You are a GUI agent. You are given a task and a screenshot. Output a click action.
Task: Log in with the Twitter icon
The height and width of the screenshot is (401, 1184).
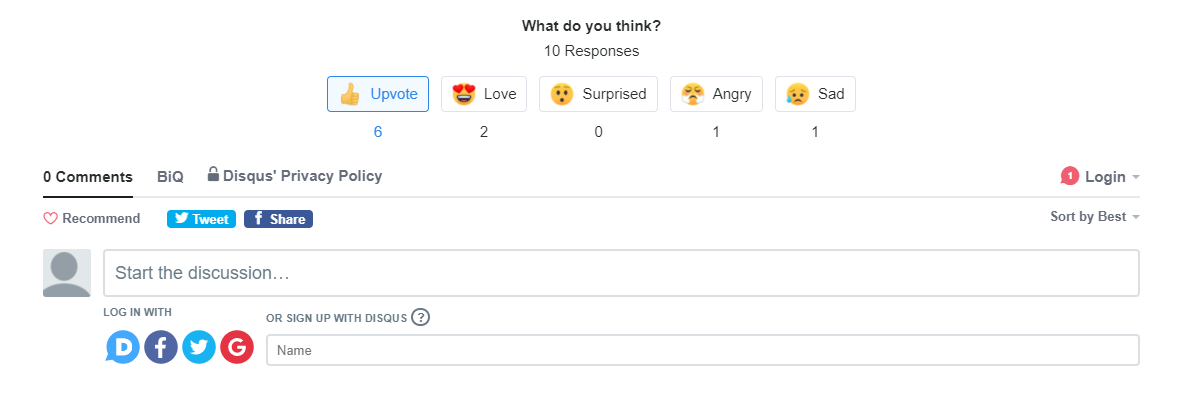(x=199, y=347)
